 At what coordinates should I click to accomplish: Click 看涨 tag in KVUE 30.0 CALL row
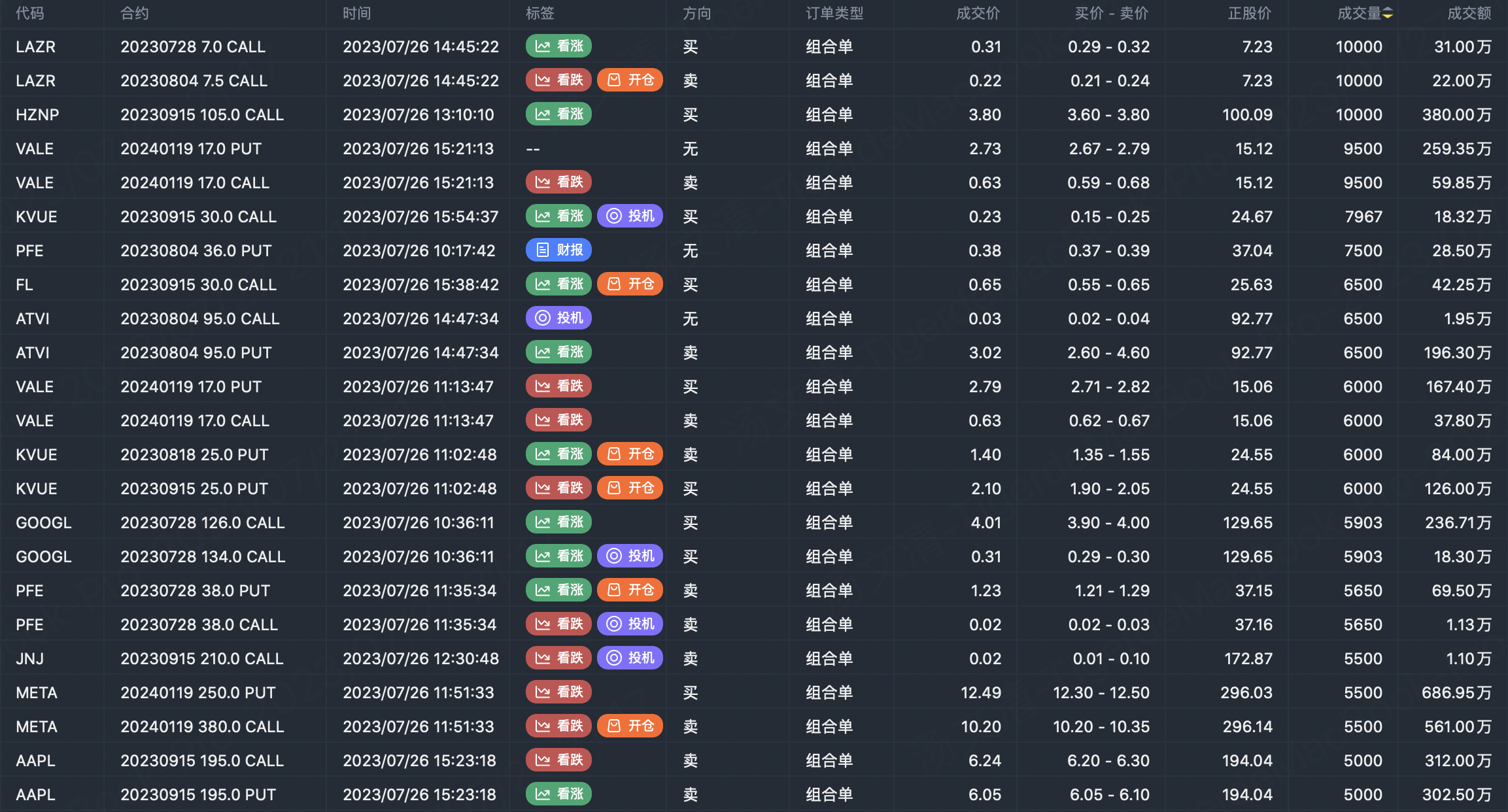(558, 216)
